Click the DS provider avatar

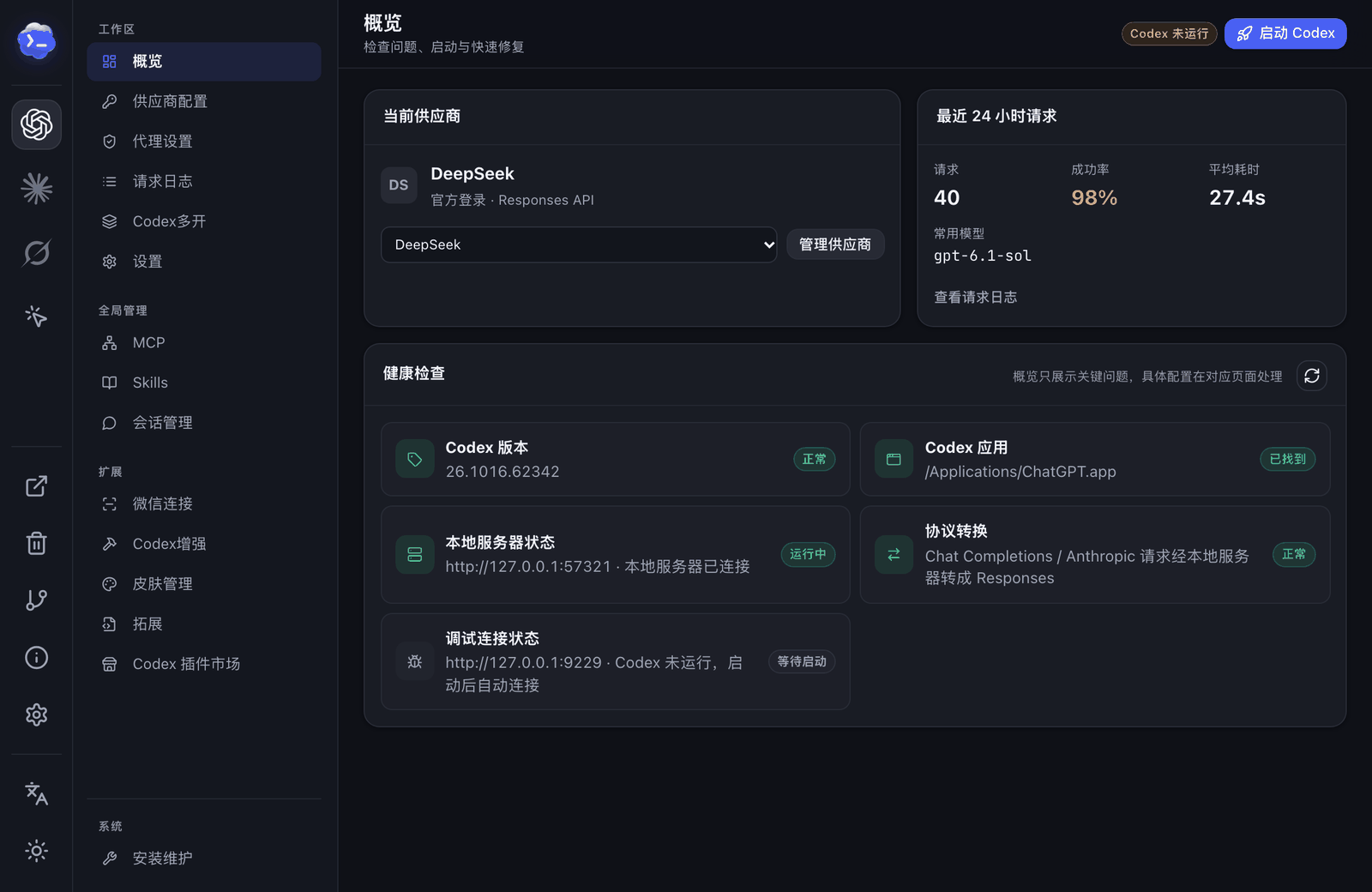pyautogui.click(x=399, y=185)
